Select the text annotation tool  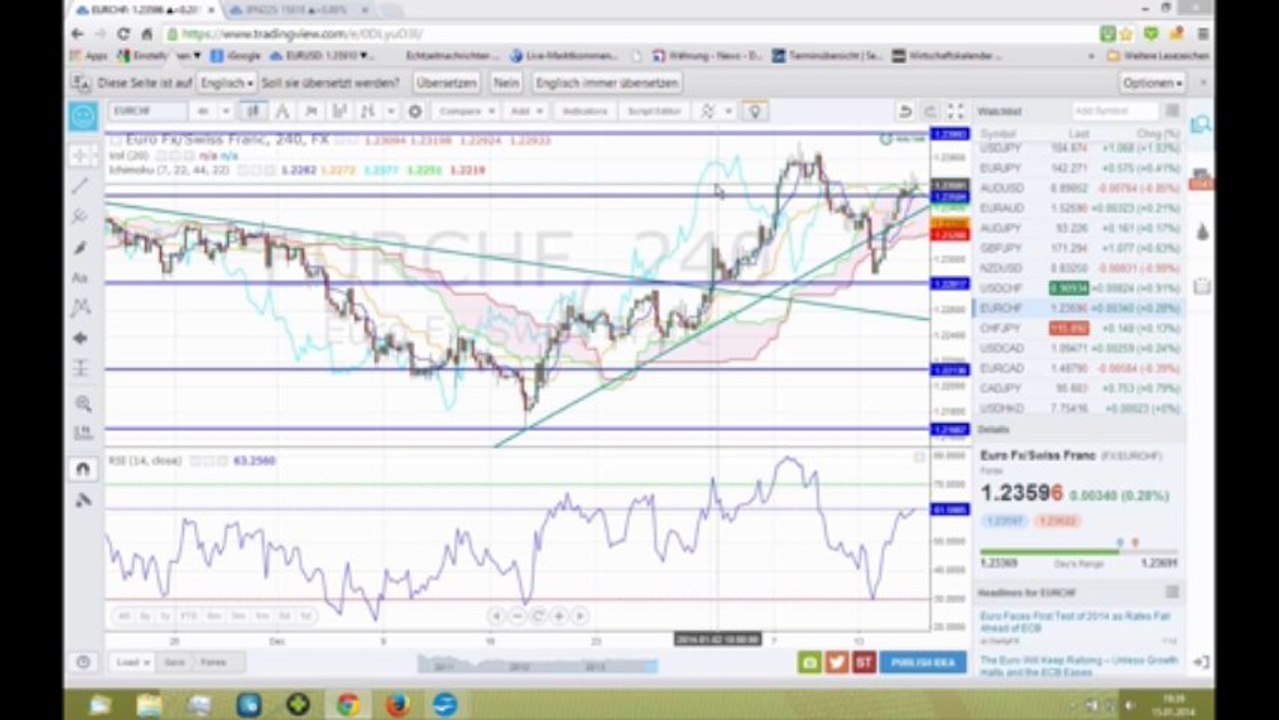82,277
